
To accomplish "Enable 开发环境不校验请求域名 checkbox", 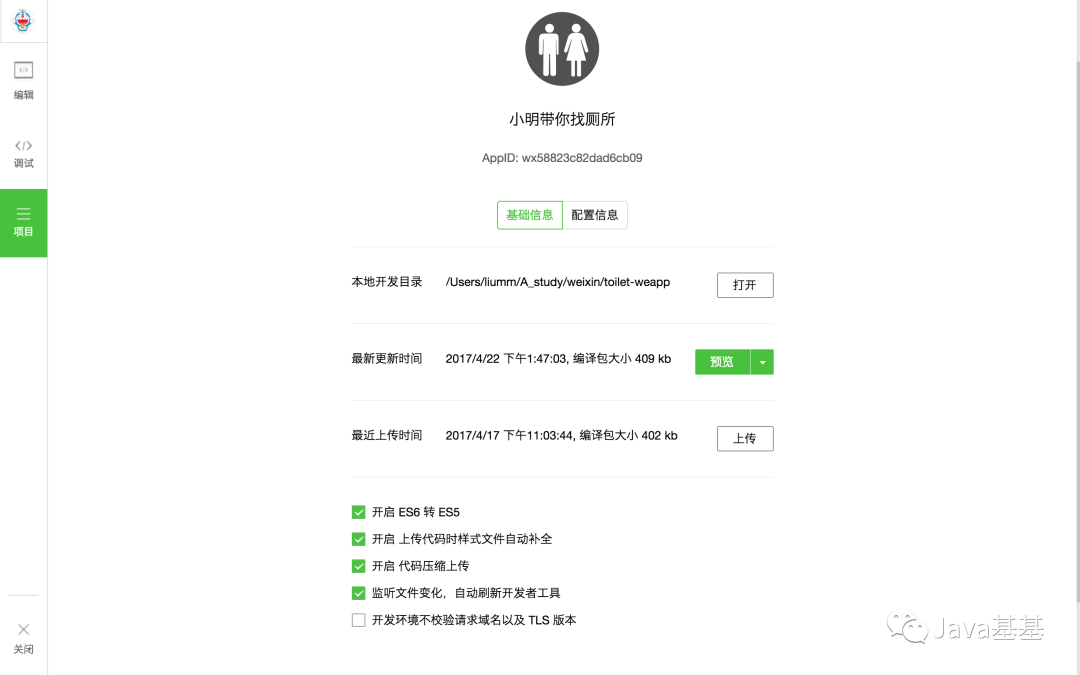I will [x=358, y=620].
